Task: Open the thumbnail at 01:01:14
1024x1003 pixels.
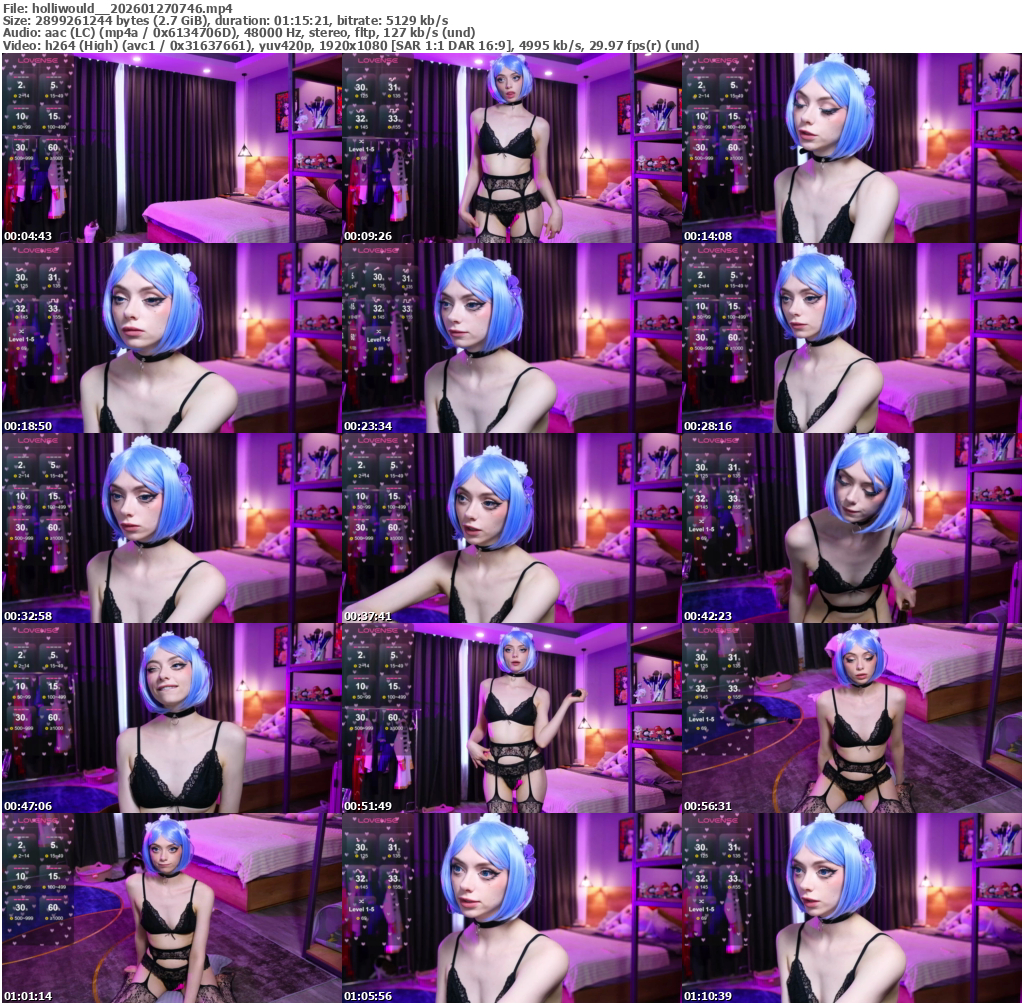Action: coord(171,908)
